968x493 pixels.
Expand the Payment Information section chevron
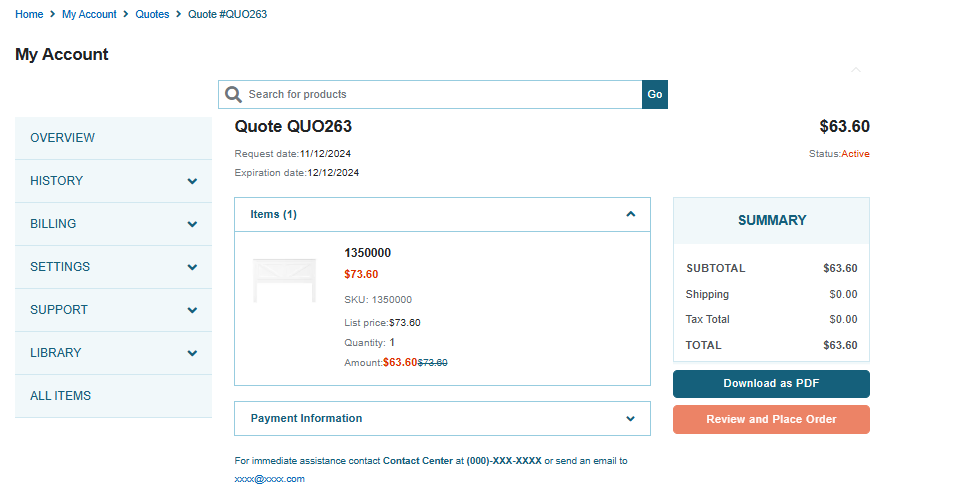click(630, 419)
